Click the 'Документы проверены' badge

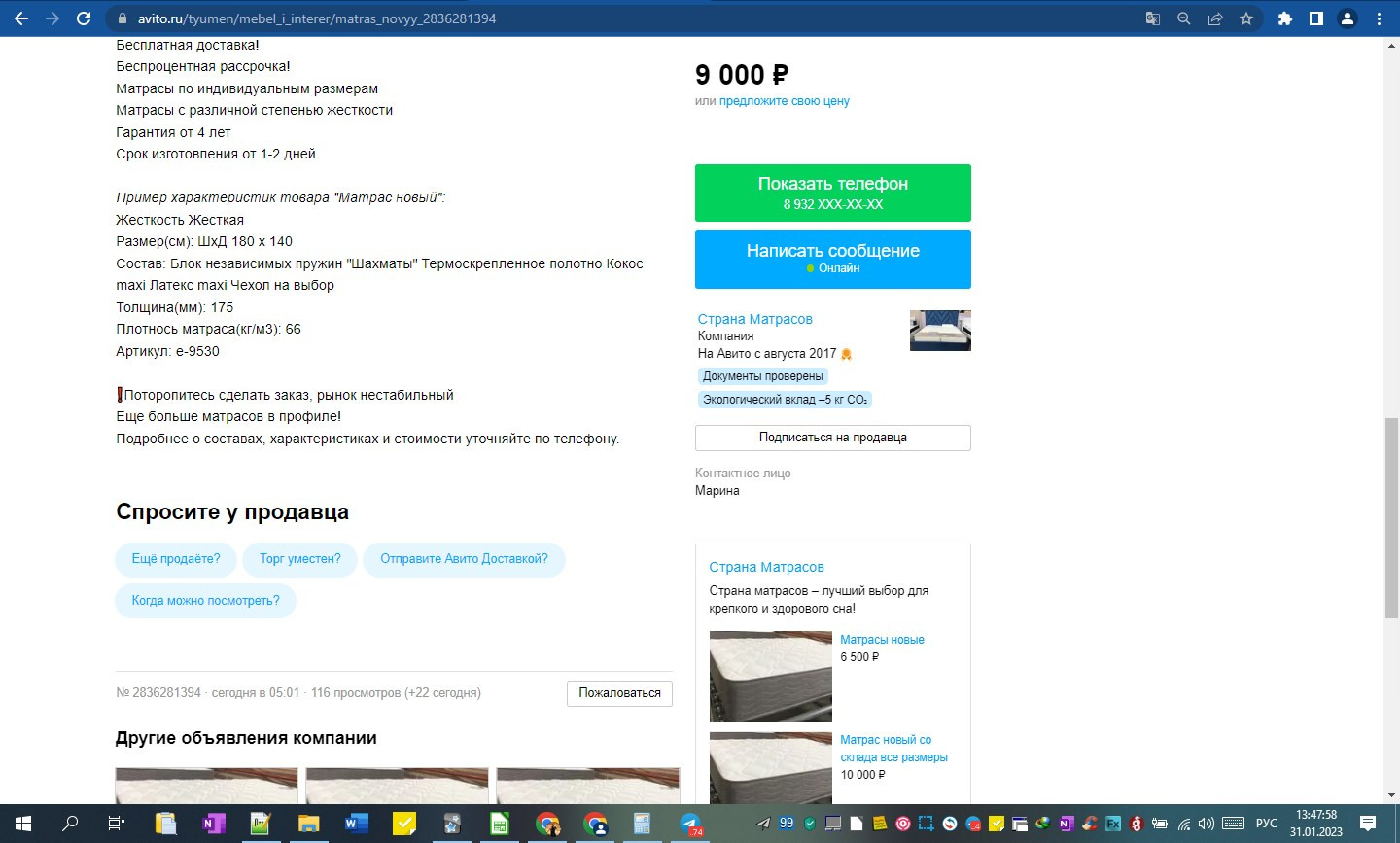[763, 376]
